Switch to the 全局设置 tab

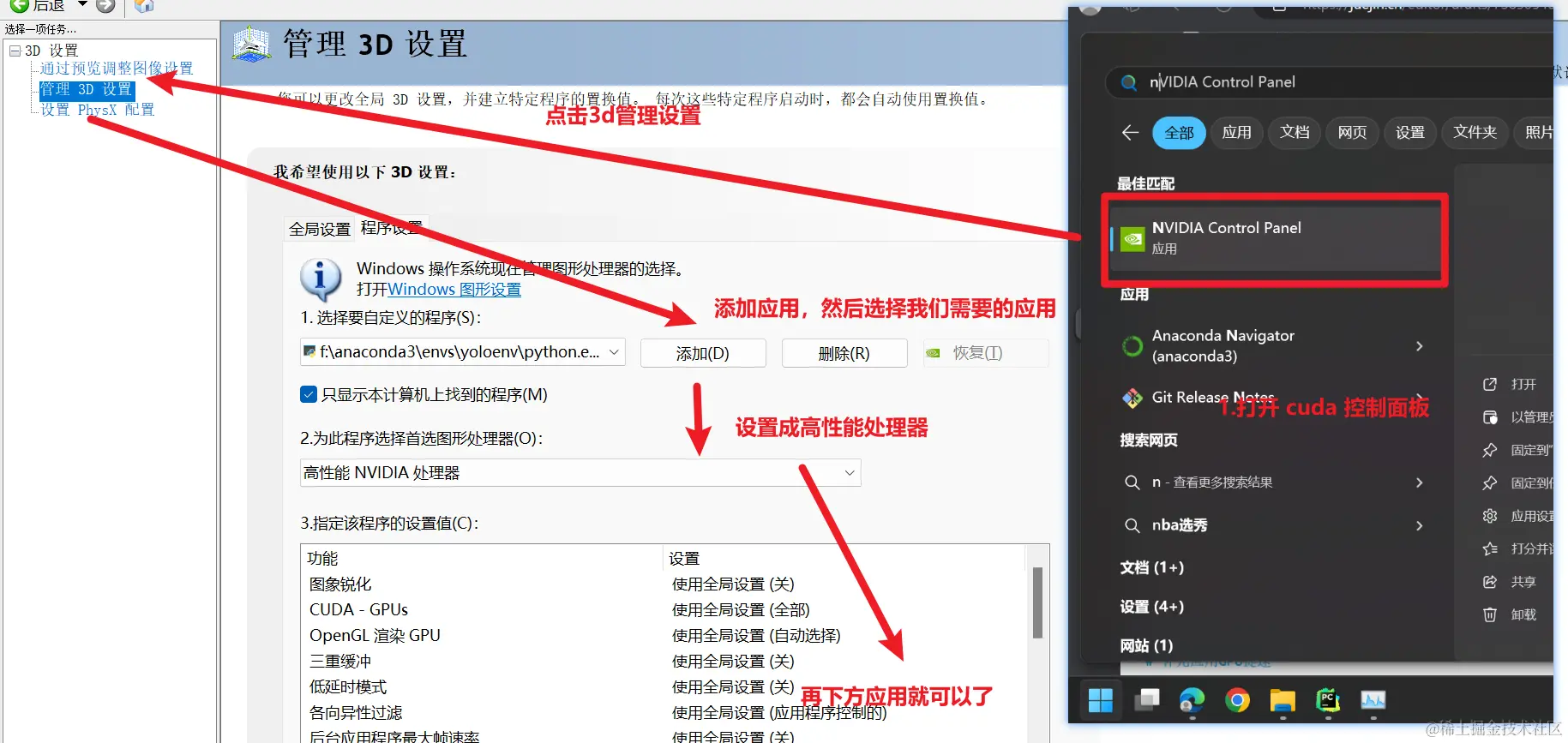pos(320,229)
